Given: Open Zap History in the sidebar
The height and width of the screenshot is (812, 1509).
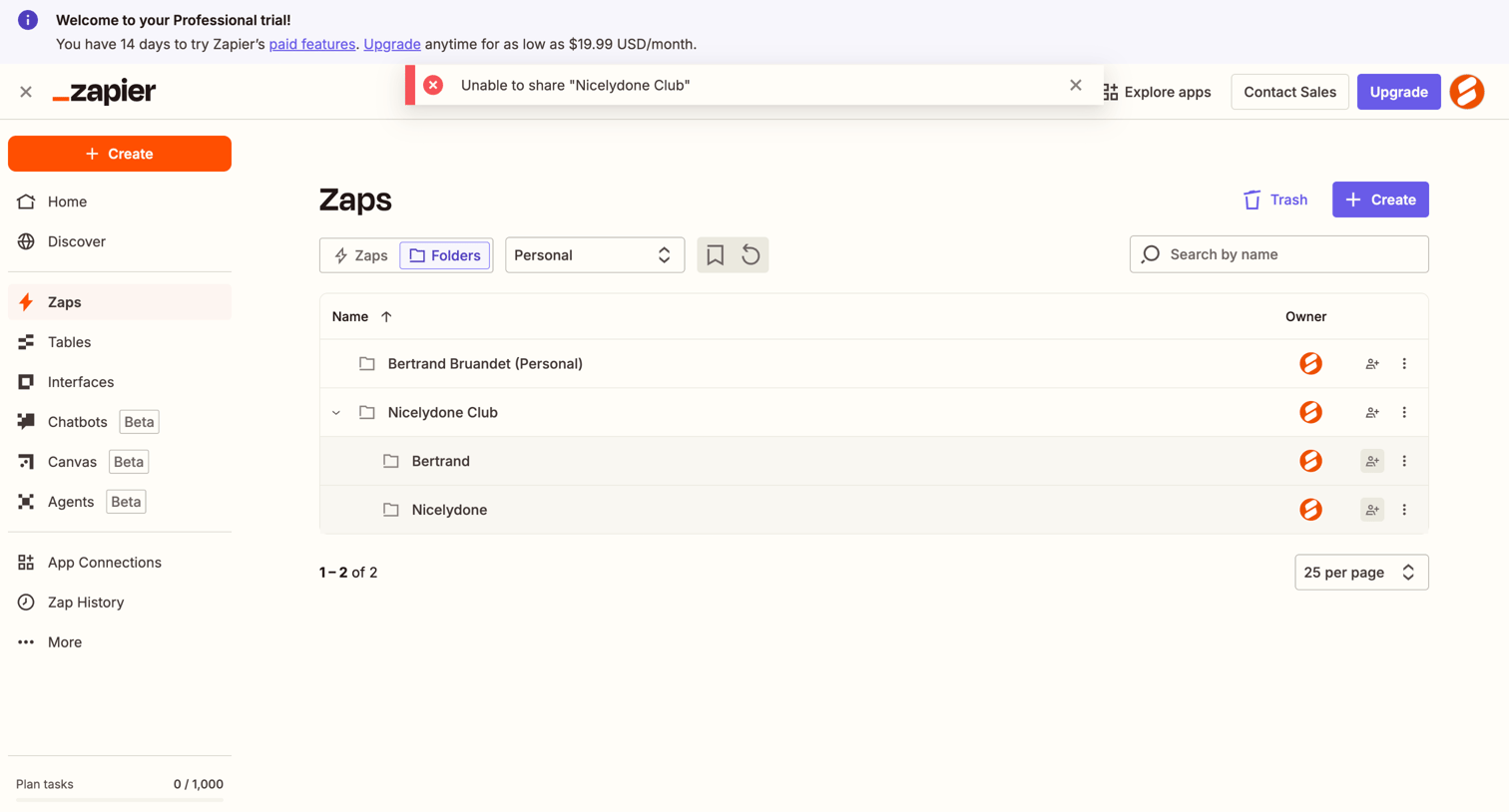Looking at the screenshot, I should coord(120,603).
